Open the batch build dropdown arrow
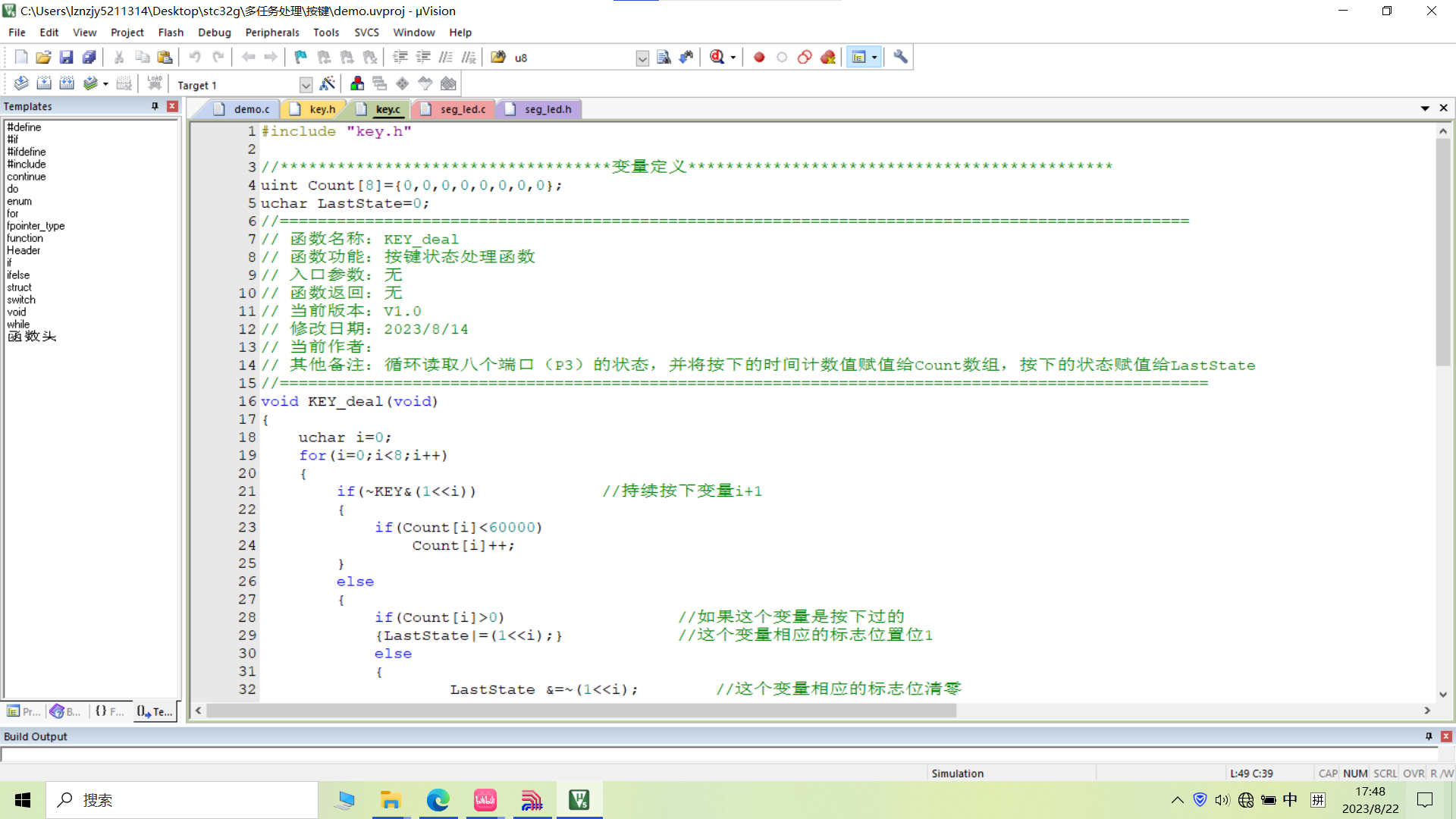1456x819 pixels. click(105, 84)
